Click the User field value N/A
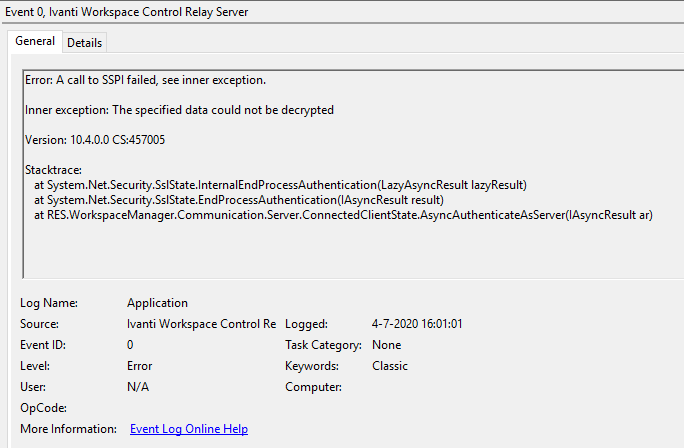The image size is (684, 448). [x=138, y=387]
